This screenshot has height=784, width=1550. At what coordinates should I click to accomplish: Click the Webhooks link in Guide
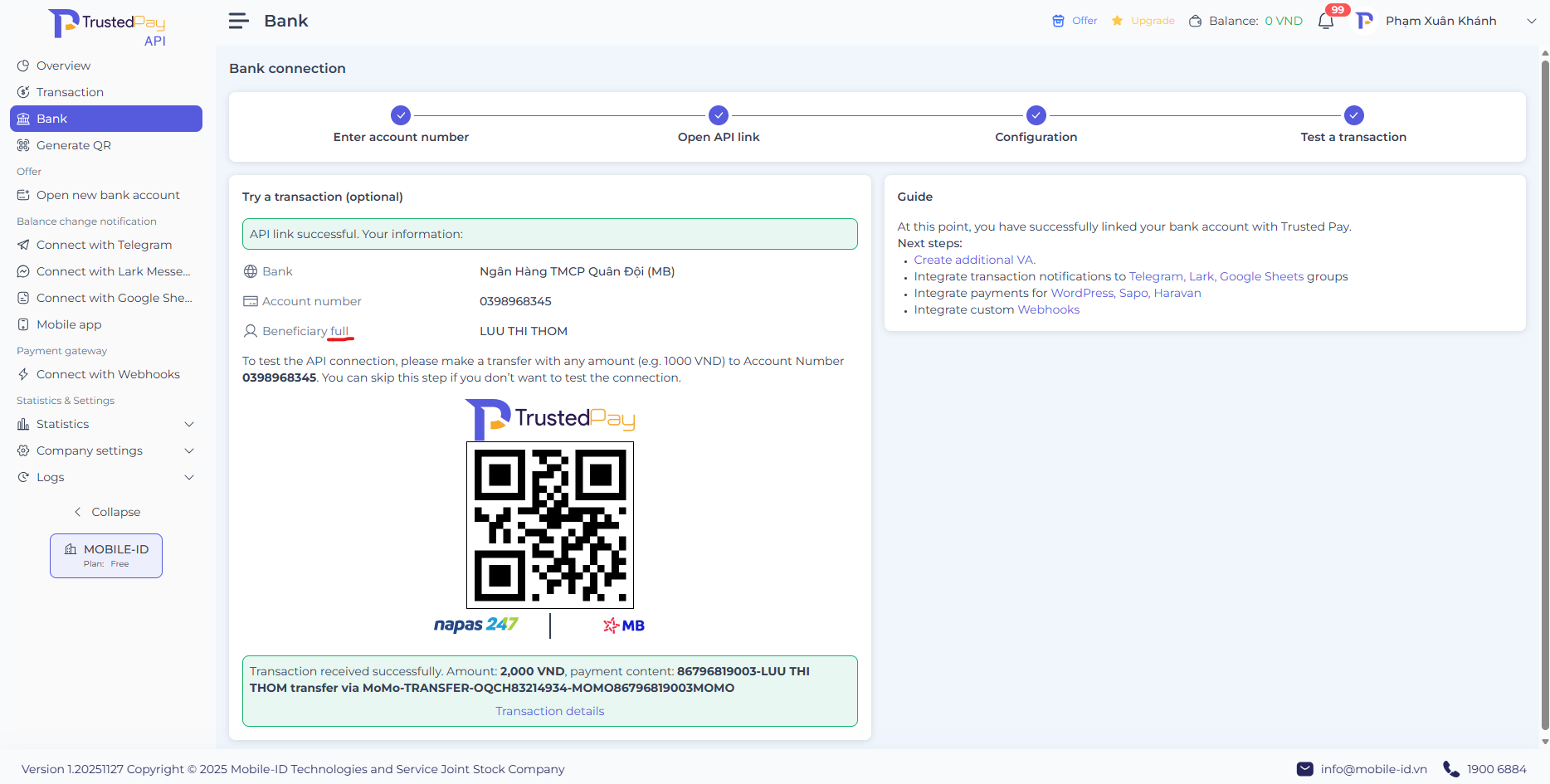click(1049, 309)
